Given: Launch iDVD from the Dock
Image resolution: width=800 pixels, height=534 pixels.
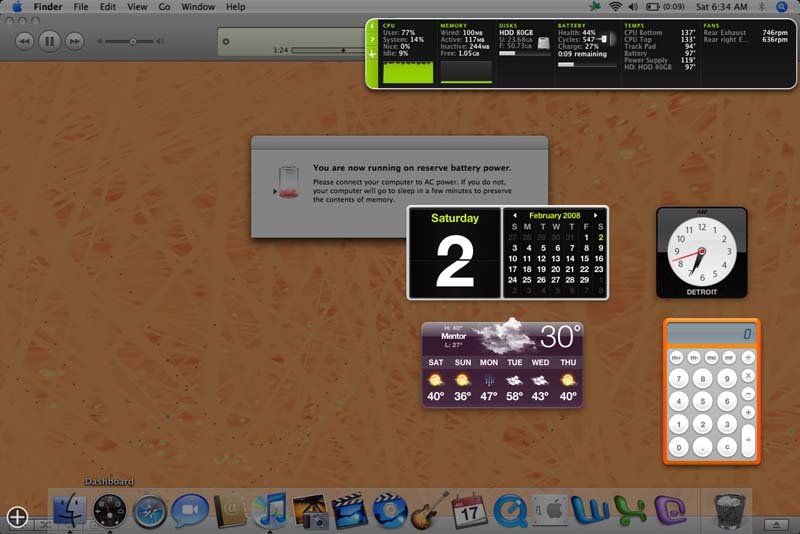Looking at the screenshot, I should coord(390,511).
